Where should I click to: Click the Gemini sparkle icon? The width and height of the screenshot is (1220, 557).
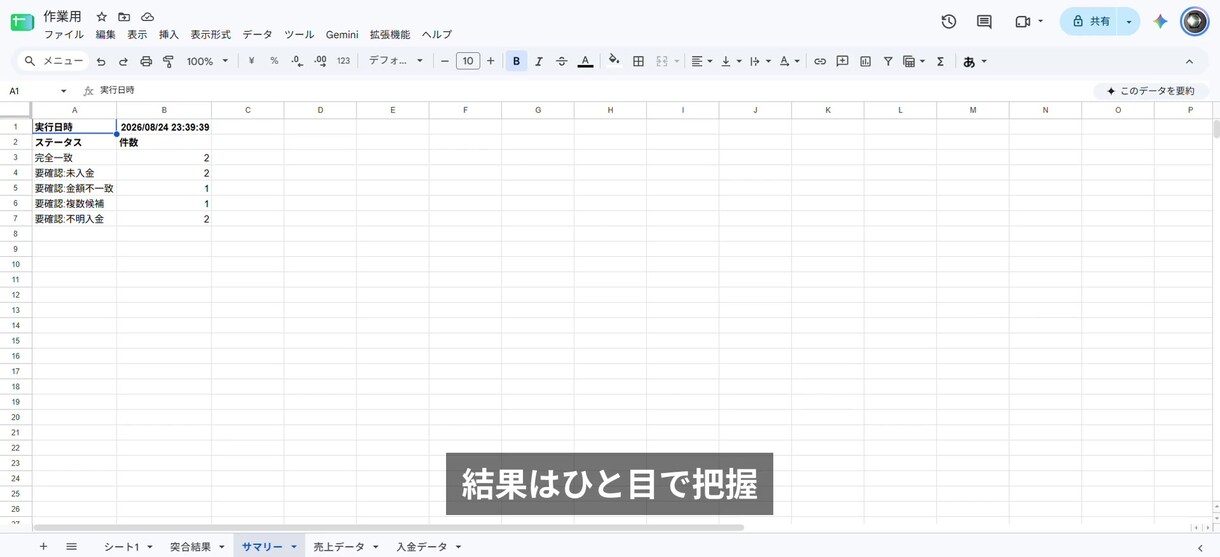(1160, 21)
